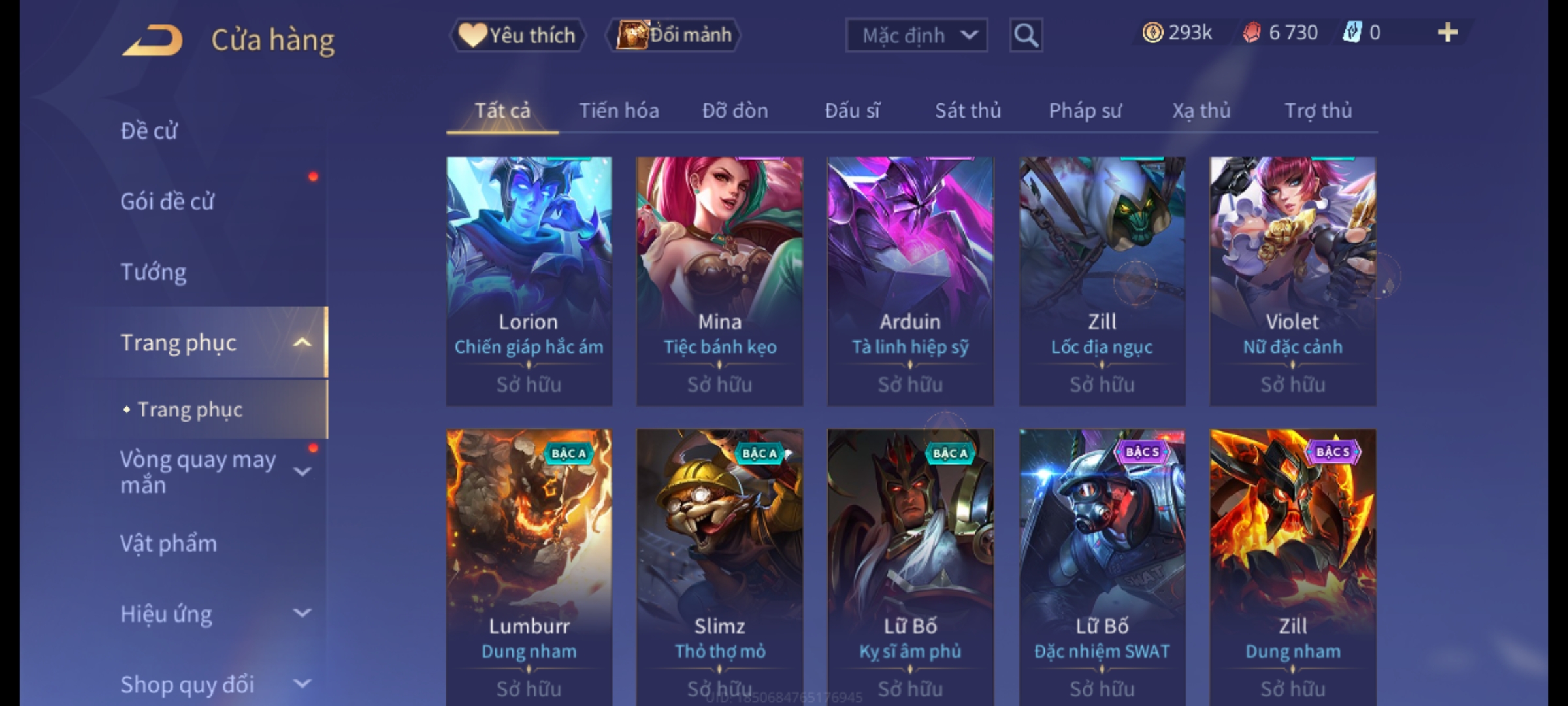
Task: Open the Mặc định sort dropdown
Action: [916, 35]
